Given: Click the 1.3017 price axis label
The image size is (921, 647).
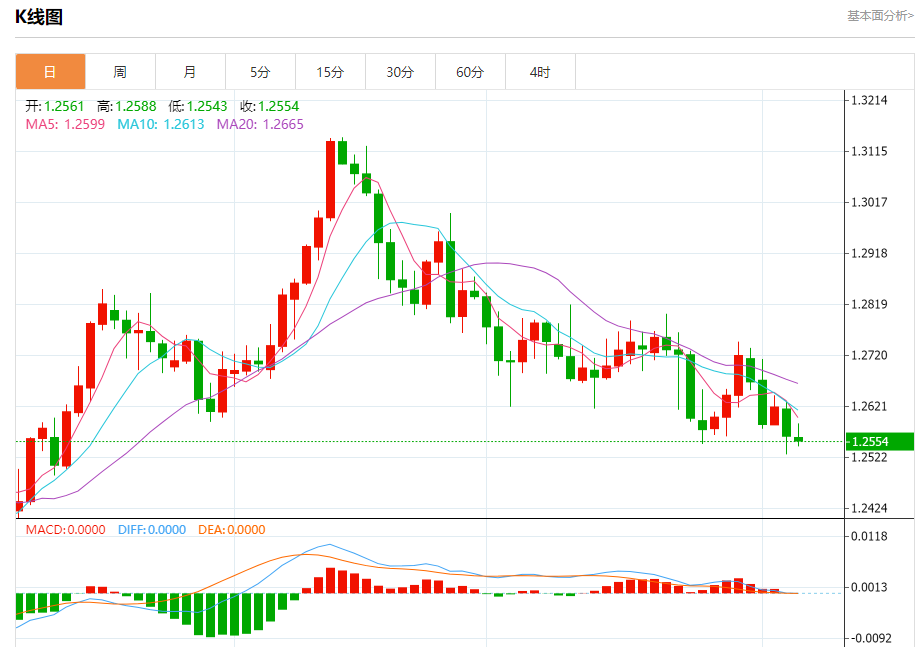Looking at the screenshot, I should 869,203.
